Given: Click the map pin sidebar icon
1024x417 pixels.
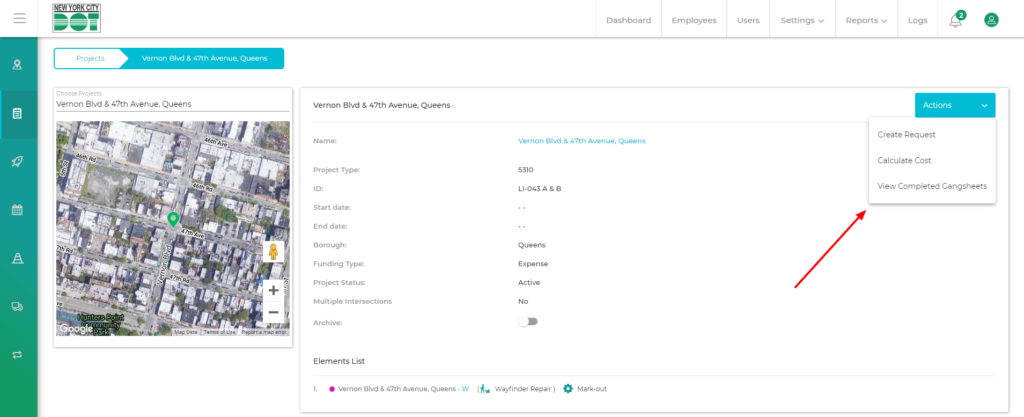Looking at the screenshot, I should (x=18, y=65).
